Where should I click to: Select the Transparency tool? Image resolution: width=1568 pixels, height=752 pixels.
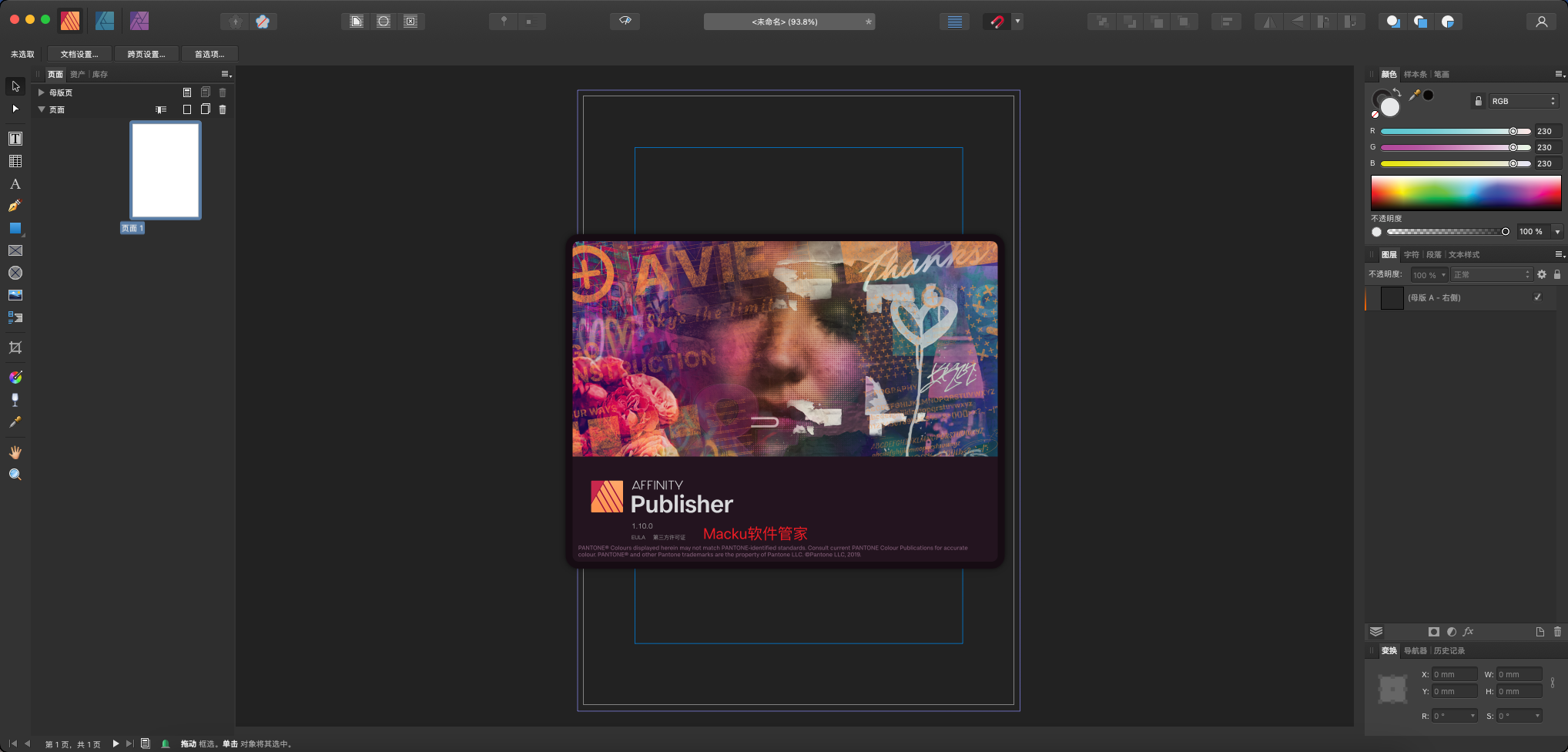coord(15,399)
